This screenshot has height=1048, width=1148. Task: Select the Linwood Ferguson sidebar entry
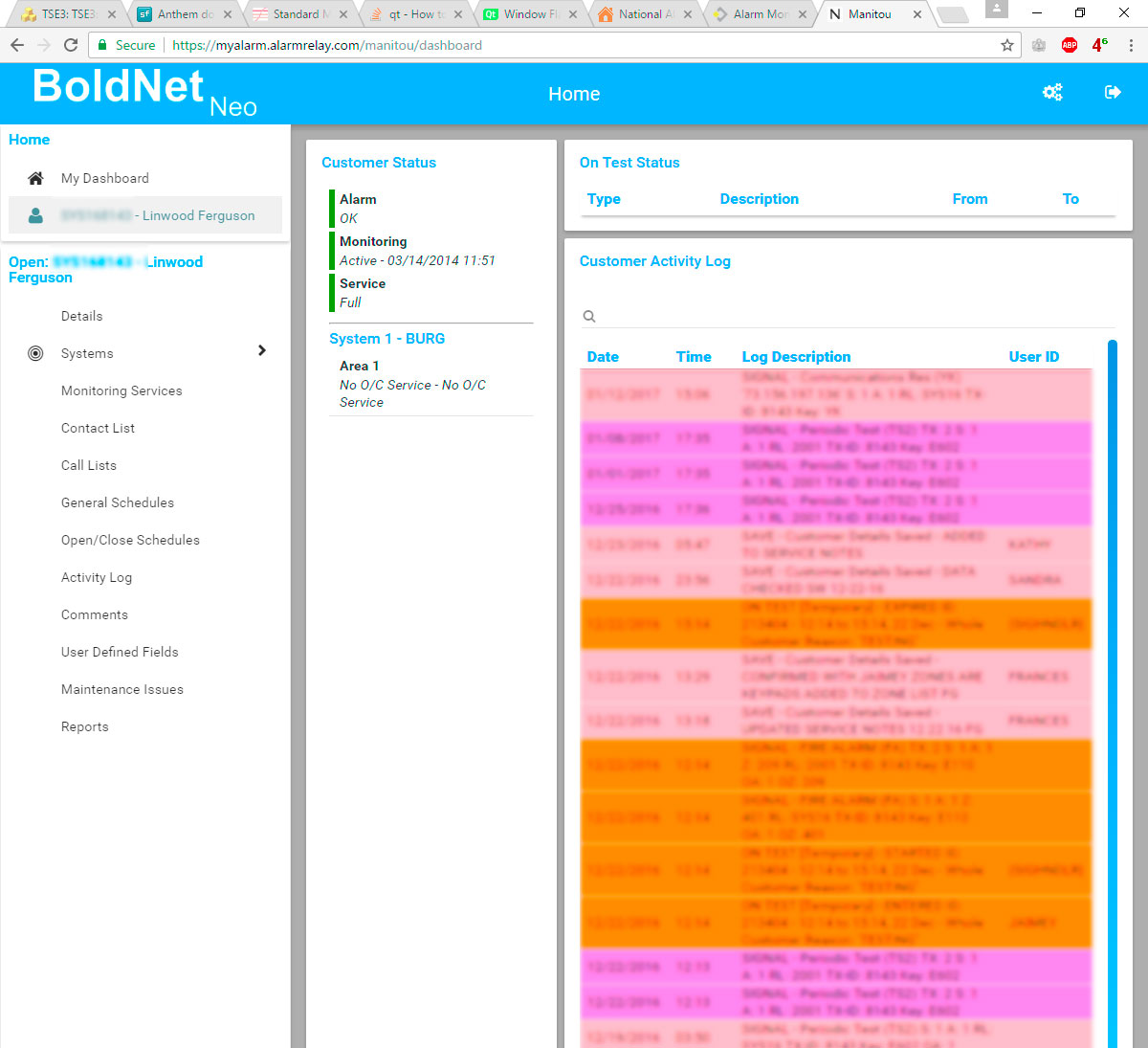tap(145, 215)
